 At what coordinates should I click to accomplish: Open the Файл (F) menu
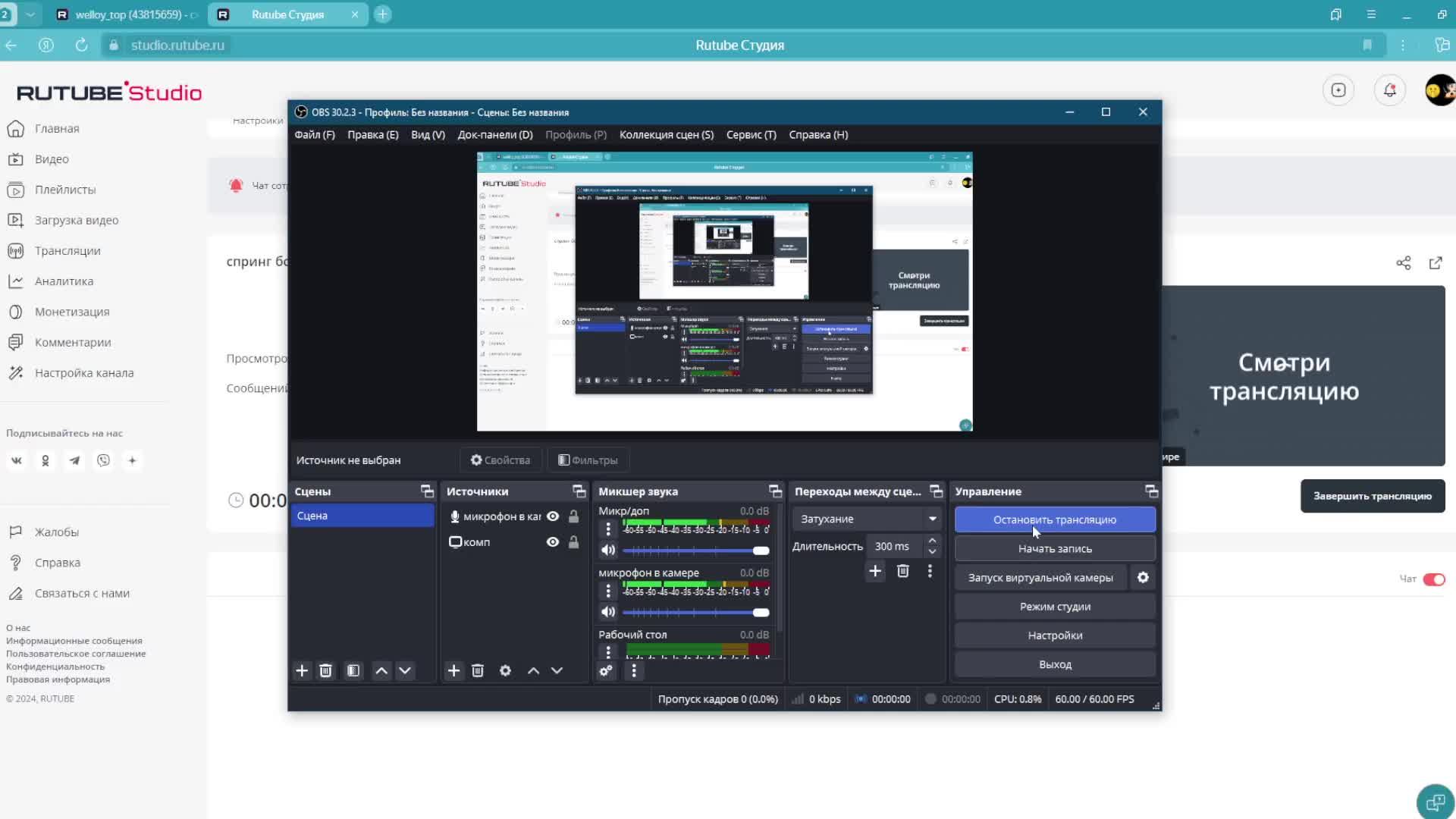click(314, 135)
